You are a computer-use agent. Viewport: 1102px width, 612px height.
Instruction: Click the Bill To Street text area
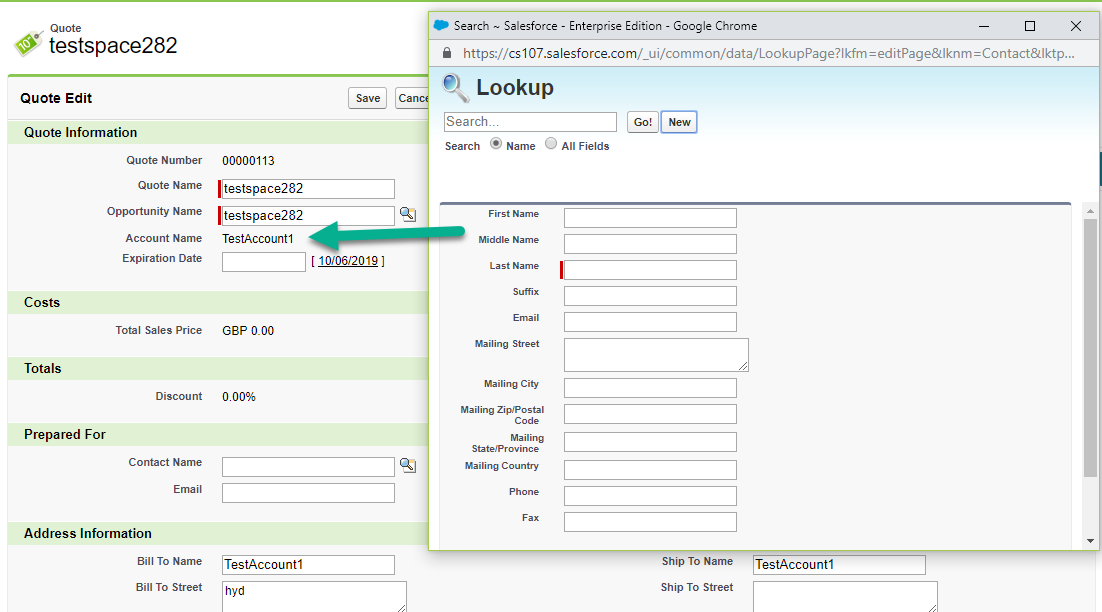pos(314,597)
